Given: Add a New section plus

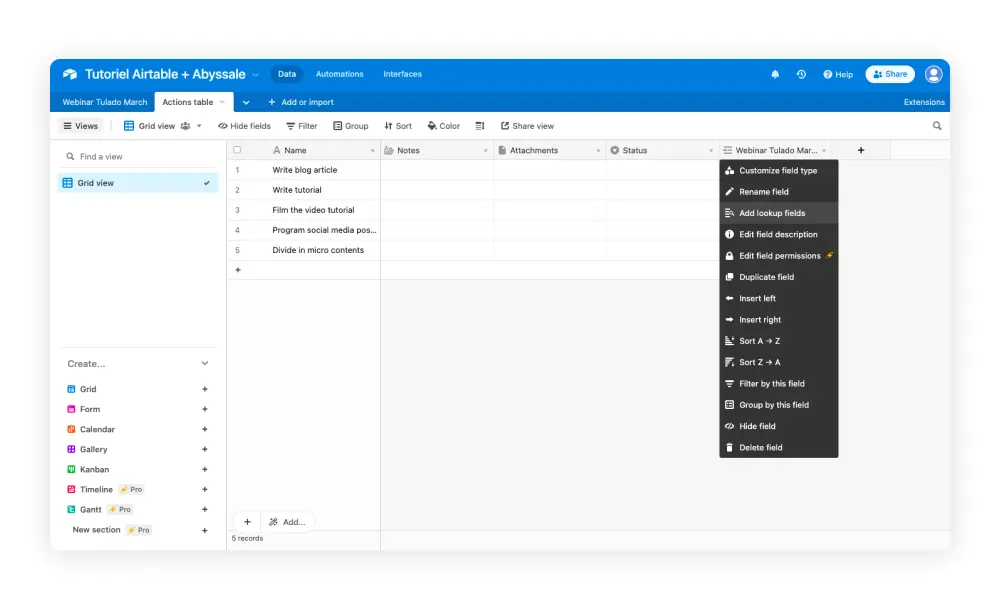Looking at the screenshot, I should click(205, 530).
